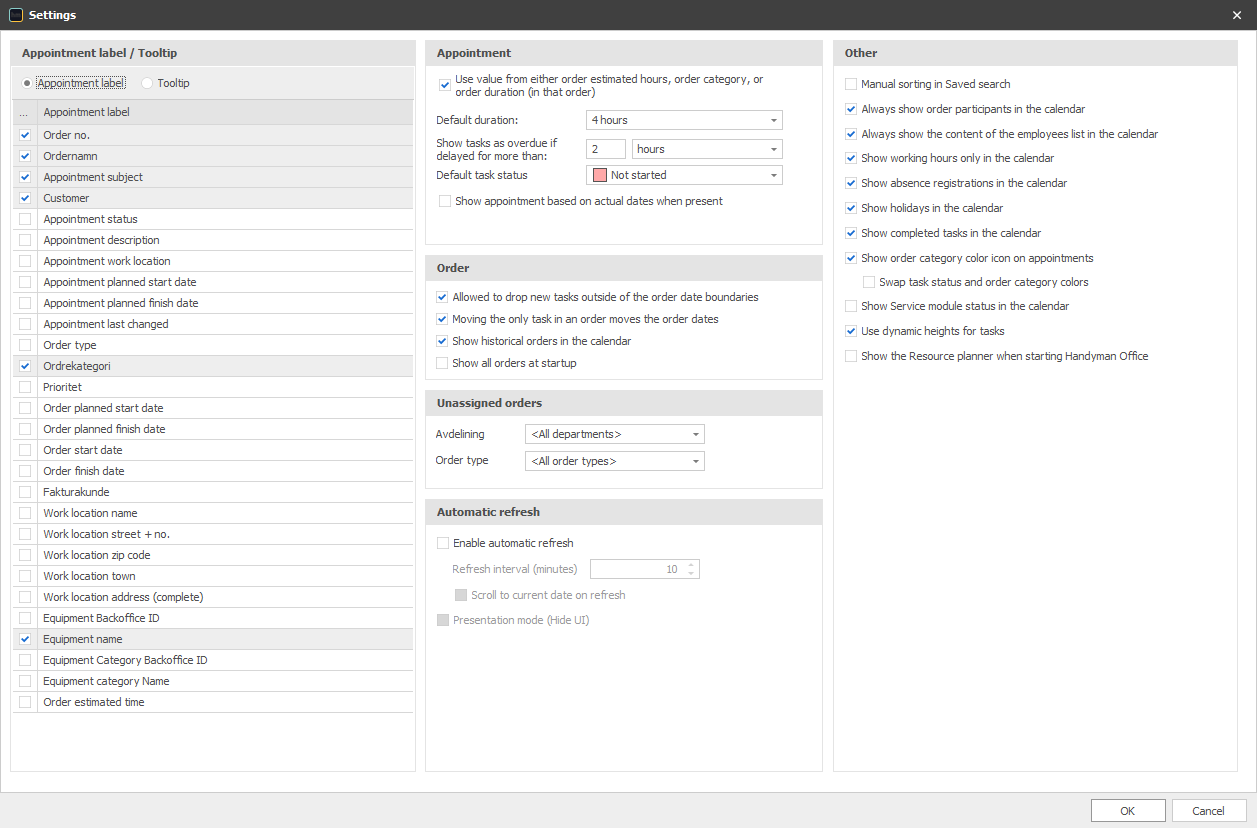Uncheck Use dynamic heights for tasks
This screenshot has width=1257, height=828.
pyautogui.click(x=851, y=331)
